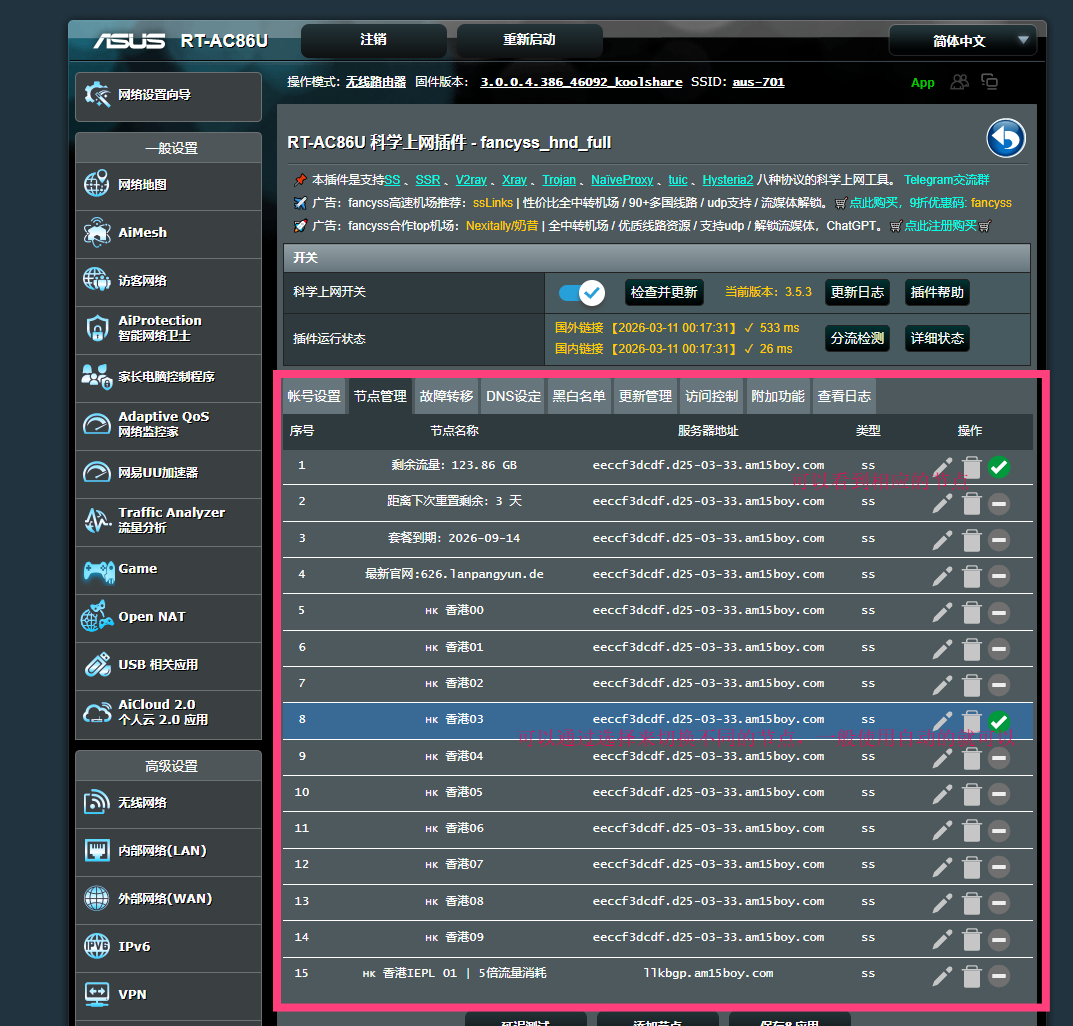
Task: Open the Traffic Analyzer sidebar icon
Action: [x=97, y=520]
